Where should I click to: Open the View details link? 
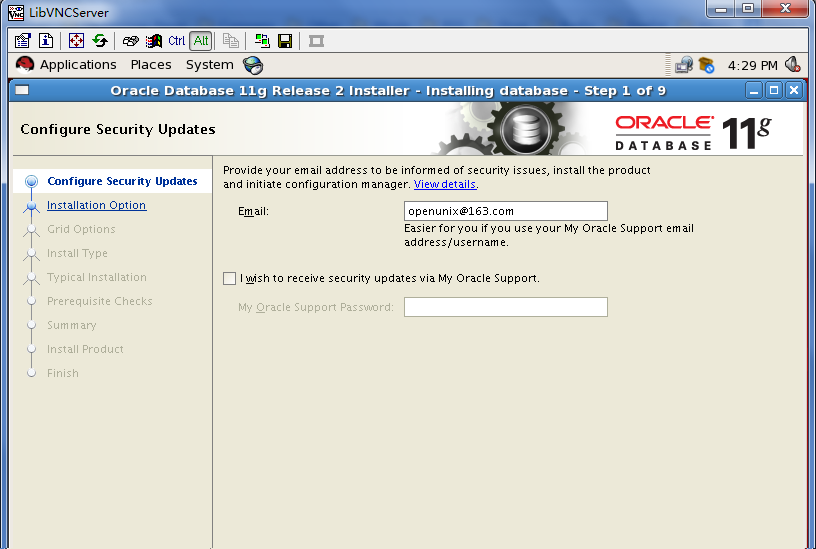[445, 184]
